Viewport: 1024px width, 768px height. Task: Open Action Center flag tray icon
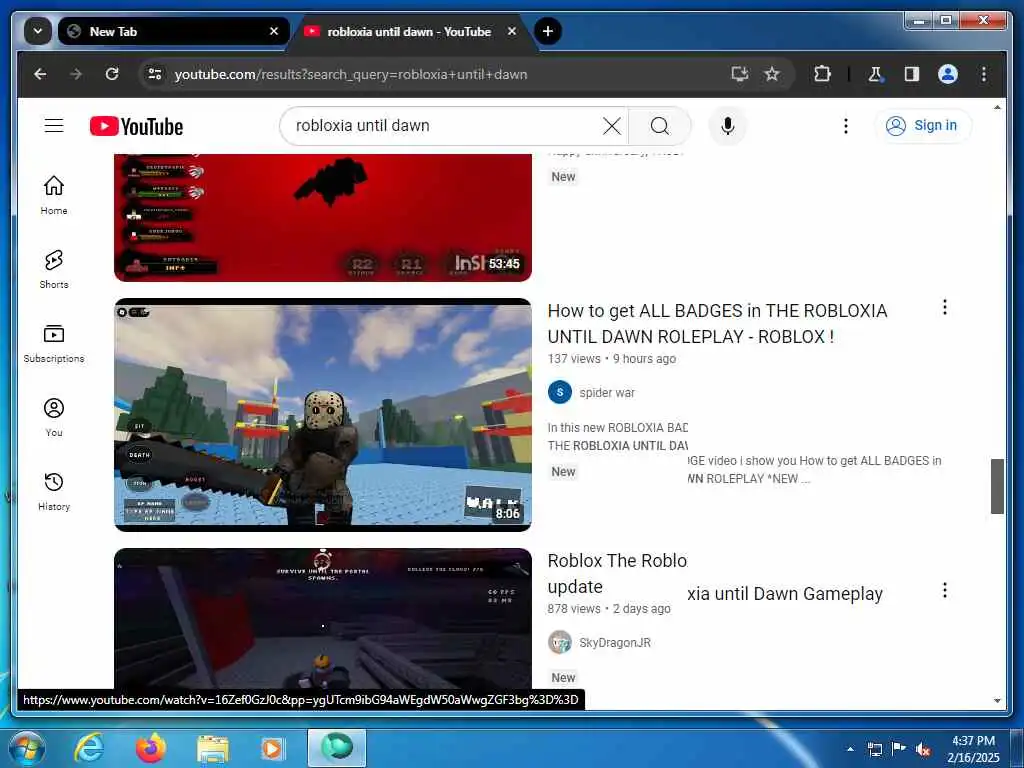899,749
